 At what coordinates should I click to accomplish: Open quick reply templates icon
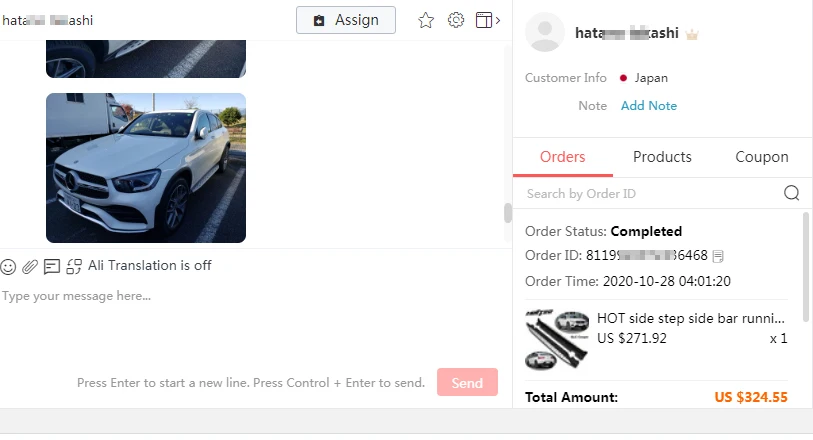coord(52,266)
